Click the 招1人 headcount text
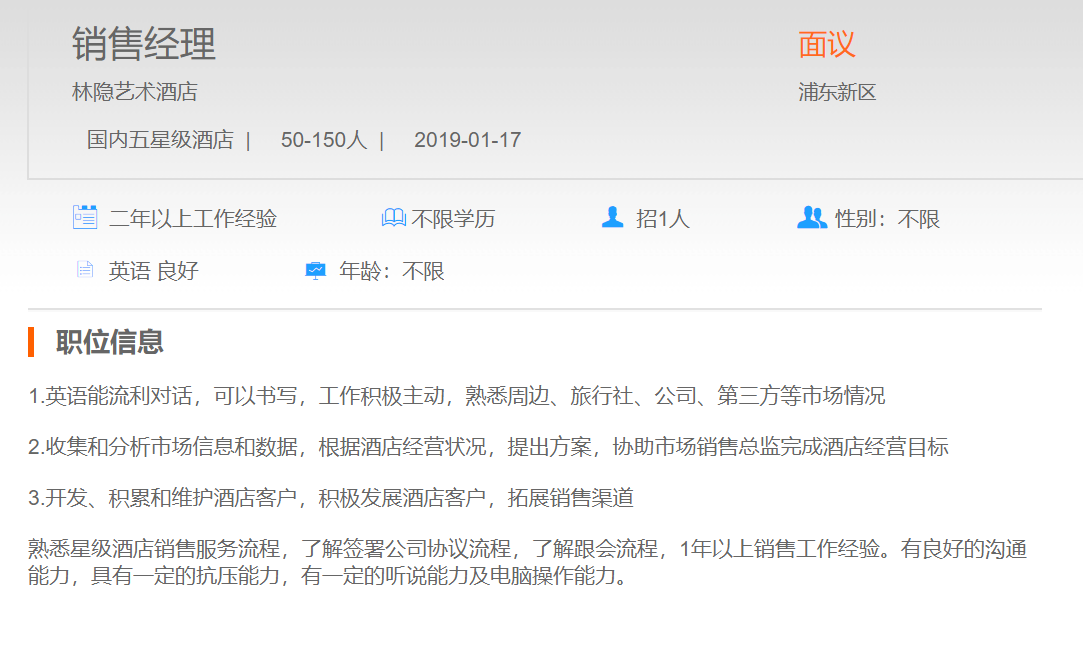The height and width of the screenshot is (648, 1083). pos(663,219)
